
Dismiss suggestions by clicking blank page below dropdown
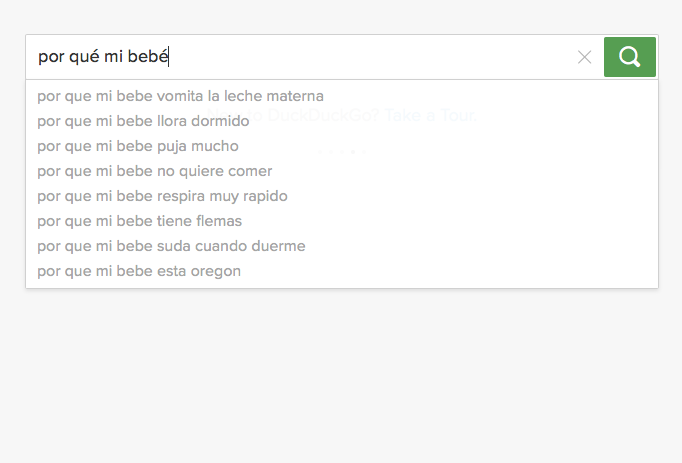pyautogui.click(x=341, y=374)
